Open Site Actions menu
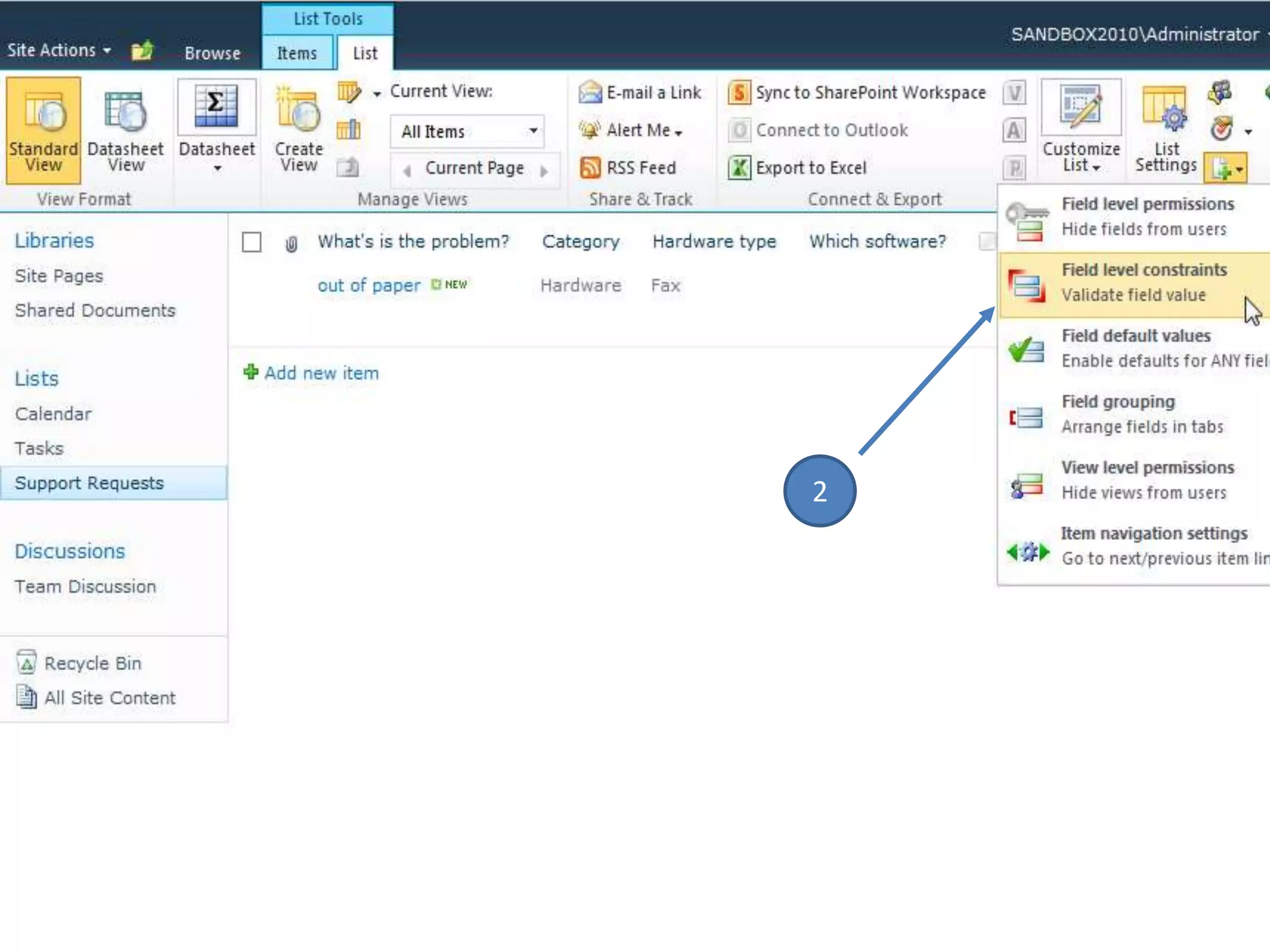This screenshot has height=952, width=1270. click(60, 50)
